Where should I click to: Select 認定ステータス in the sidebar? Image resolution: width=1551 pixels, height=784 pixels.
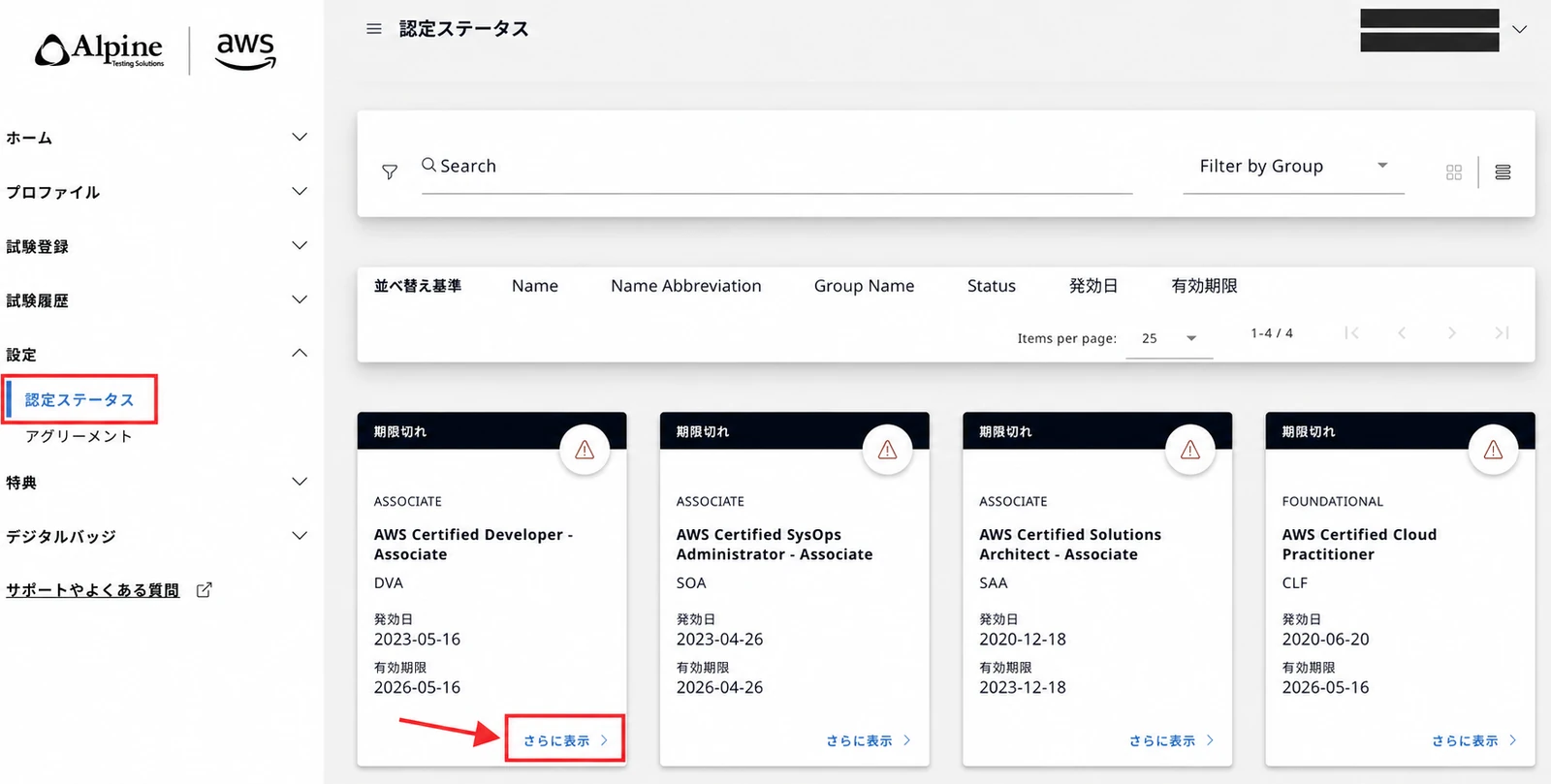[x=79, y=399]
